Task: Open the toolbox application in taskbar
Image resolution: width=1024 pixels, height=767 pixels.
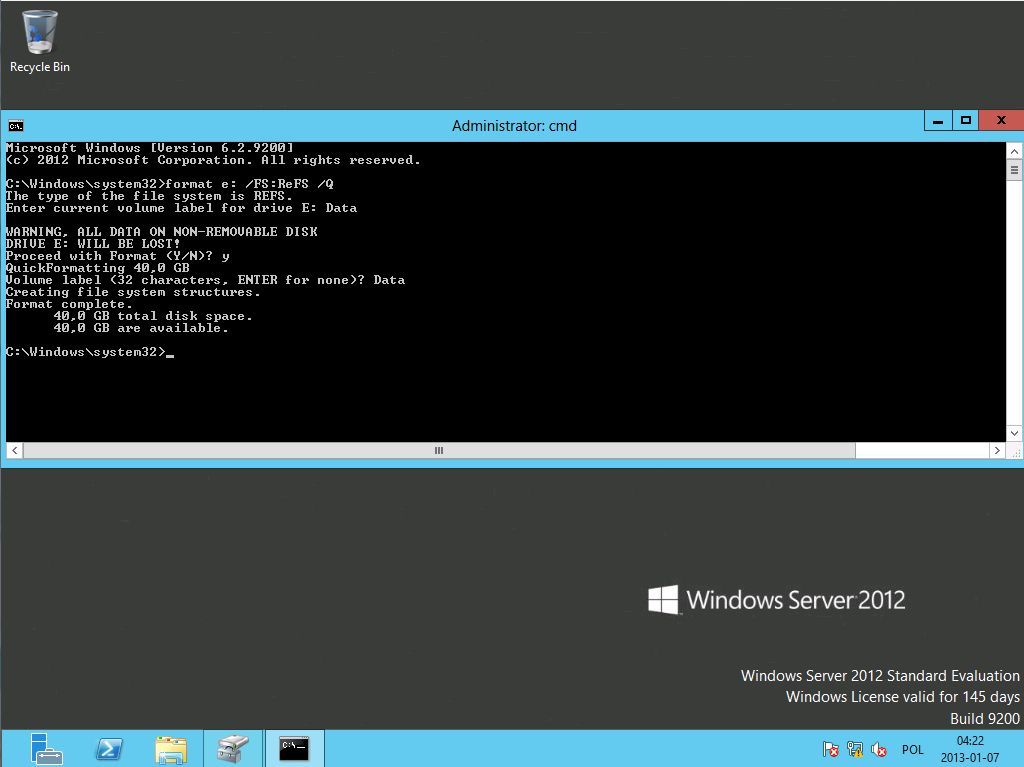Action: point(233,749)
